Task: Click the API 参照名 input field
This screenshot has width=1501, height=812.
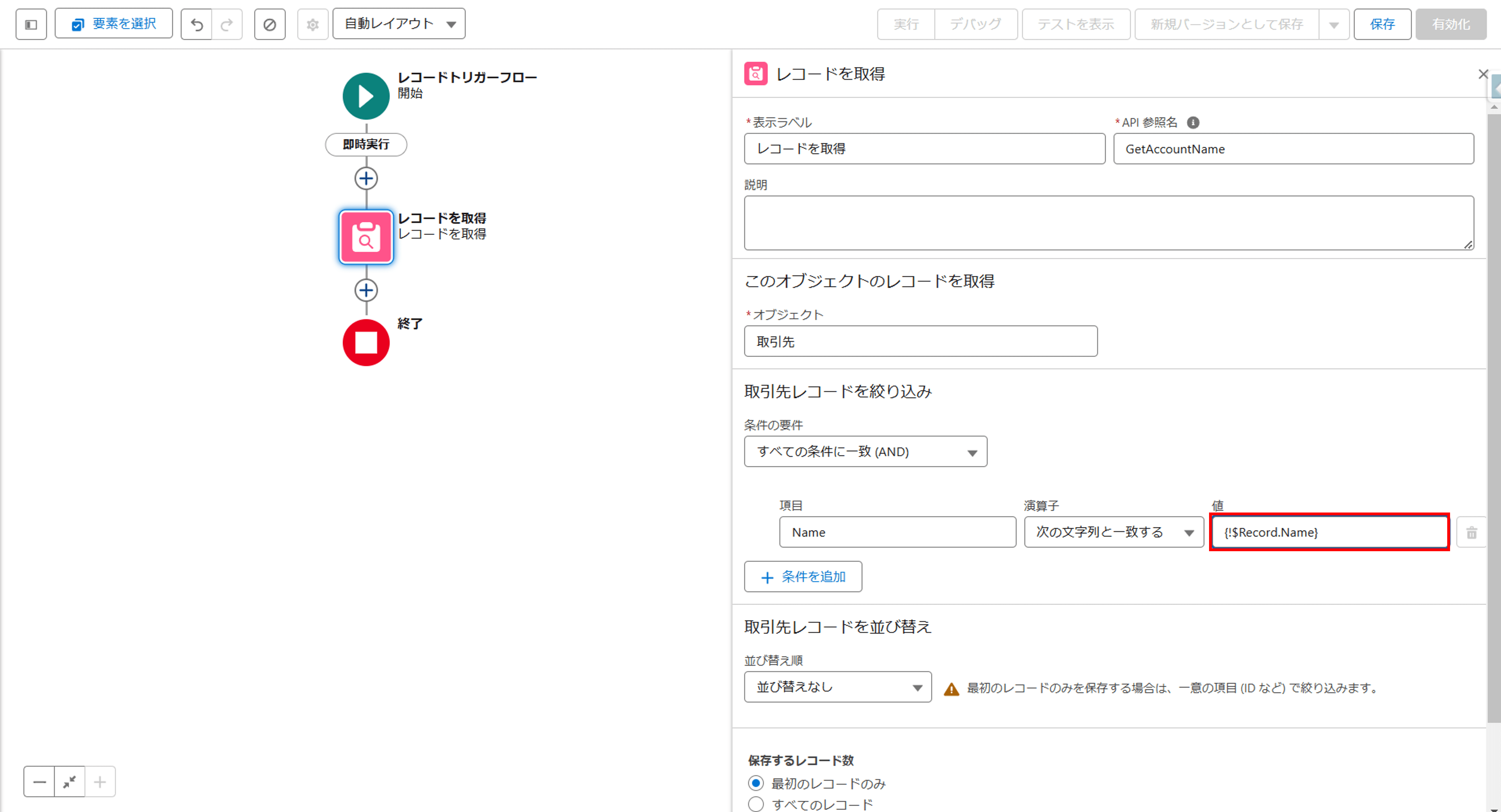Action: pos(1294,148)
